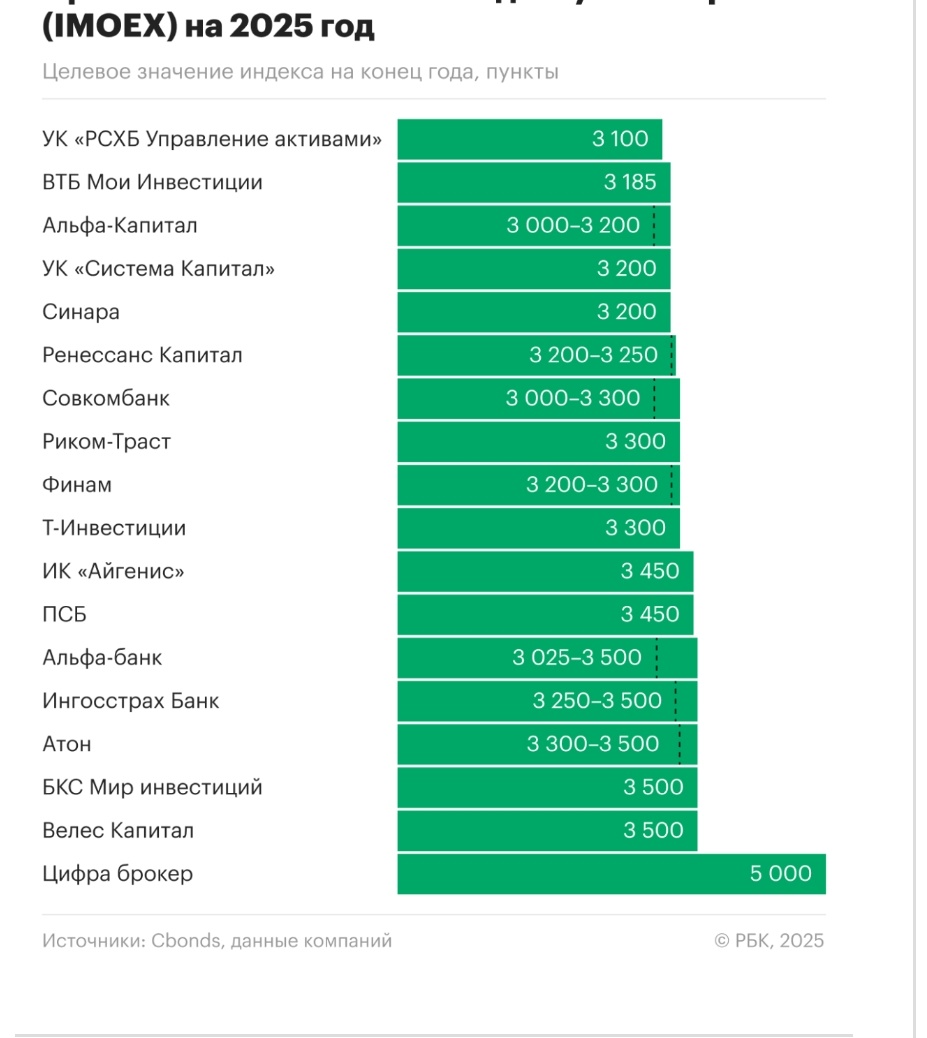The image size is (927, 1038).
Task: Select the Велес Капитал 3 500 bar
Action: [547, 830]
